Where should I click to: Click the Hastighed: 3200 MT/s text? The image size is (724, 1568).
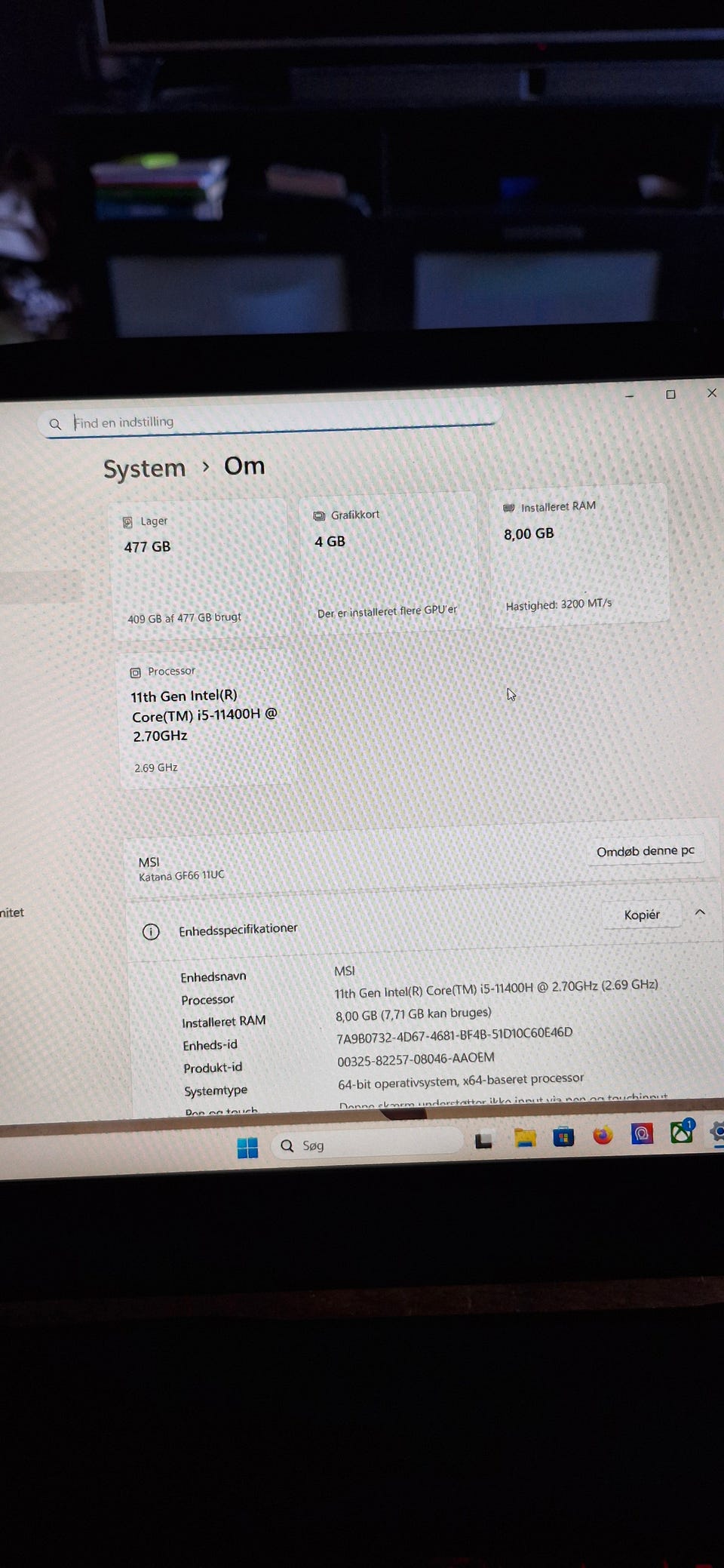click(559, 604)
